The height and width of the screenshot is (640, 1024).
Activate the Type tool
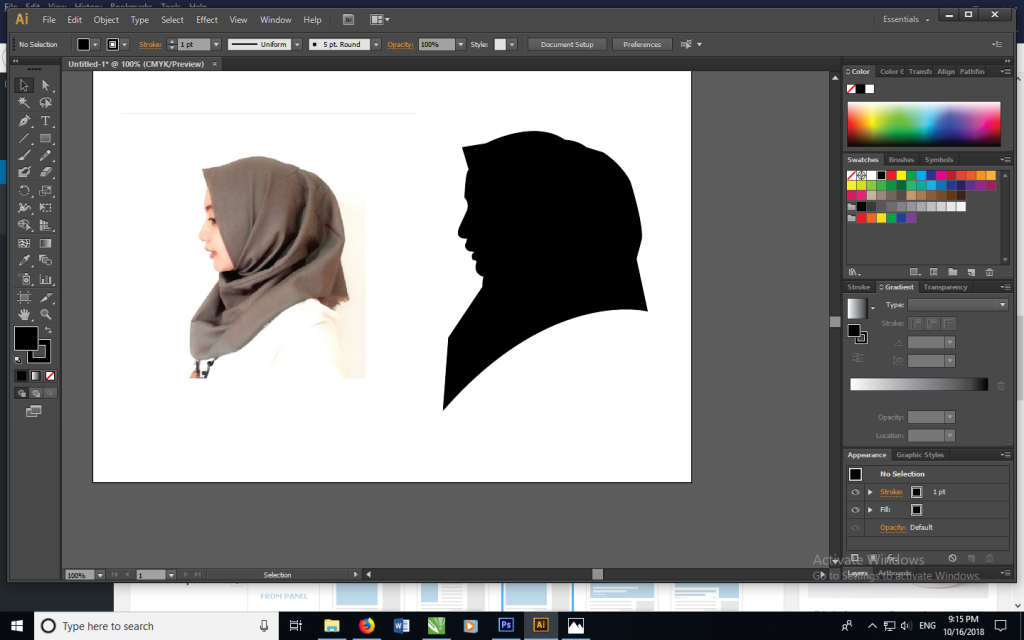point(46,121)
